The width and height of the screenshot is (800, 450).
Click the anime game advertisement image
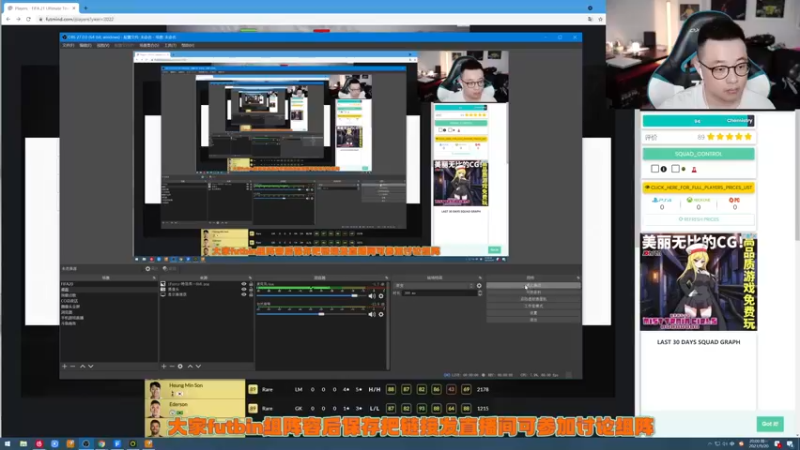[698, 282]
